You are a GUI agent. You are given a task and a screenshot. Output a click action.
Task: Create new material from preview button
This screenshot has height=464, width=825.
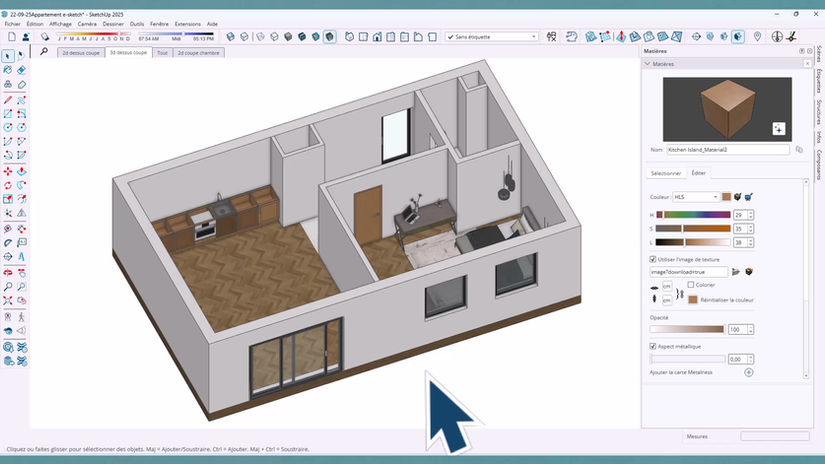(779, 129)
